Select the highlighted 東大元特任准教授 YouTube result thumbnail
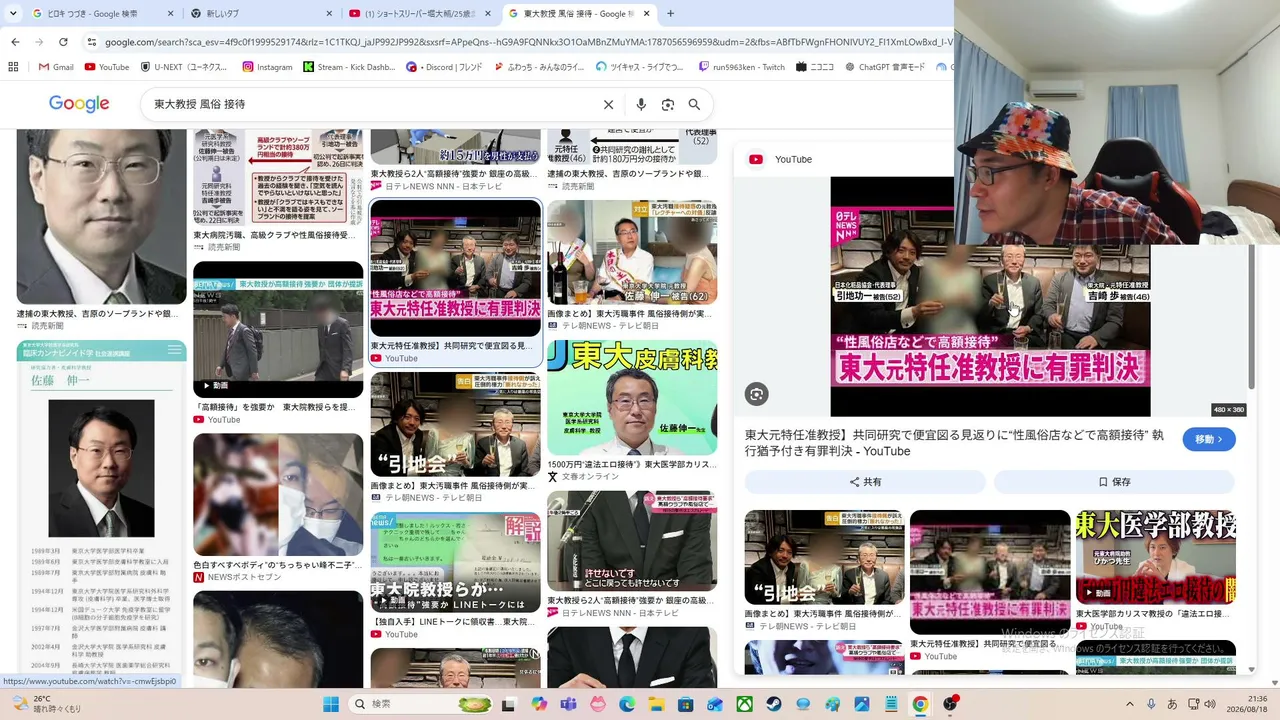The width and height of the screenshot is (1280, 720). (x=456, y=268)
